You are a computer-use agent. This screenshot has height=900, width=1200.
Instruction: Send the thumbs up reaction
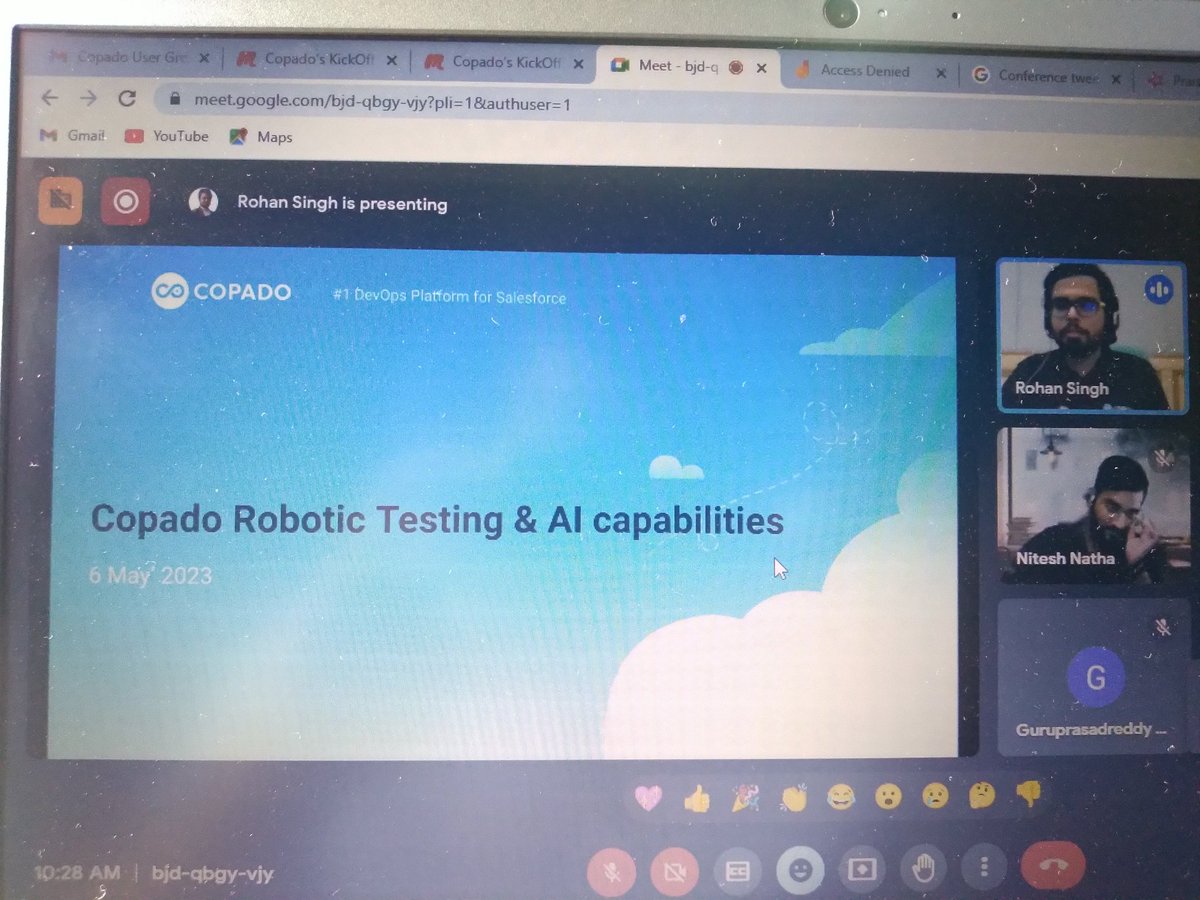click(696, 797)
